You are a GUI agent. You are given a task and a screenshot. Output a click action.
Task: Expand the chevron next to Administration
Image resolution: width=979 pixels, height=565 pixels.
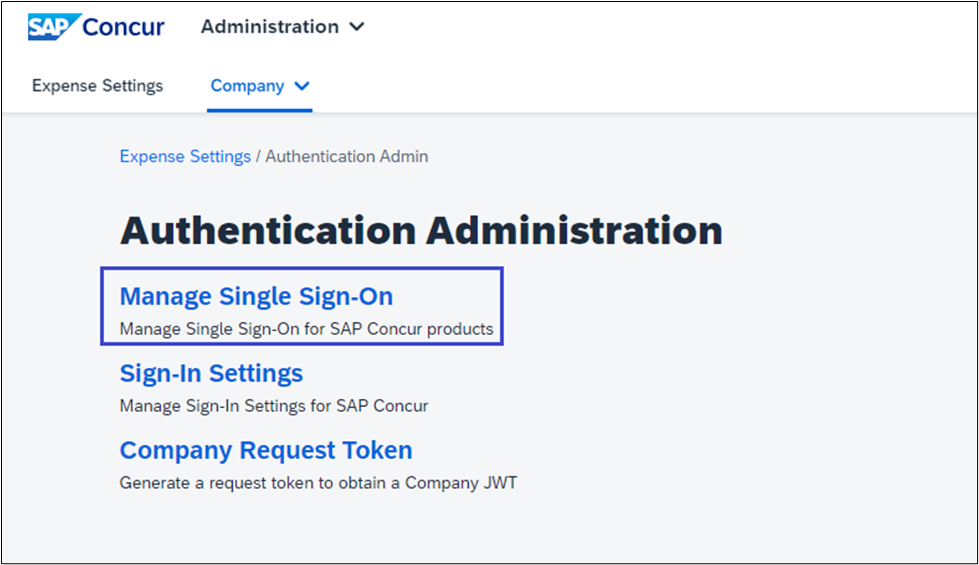357,28
